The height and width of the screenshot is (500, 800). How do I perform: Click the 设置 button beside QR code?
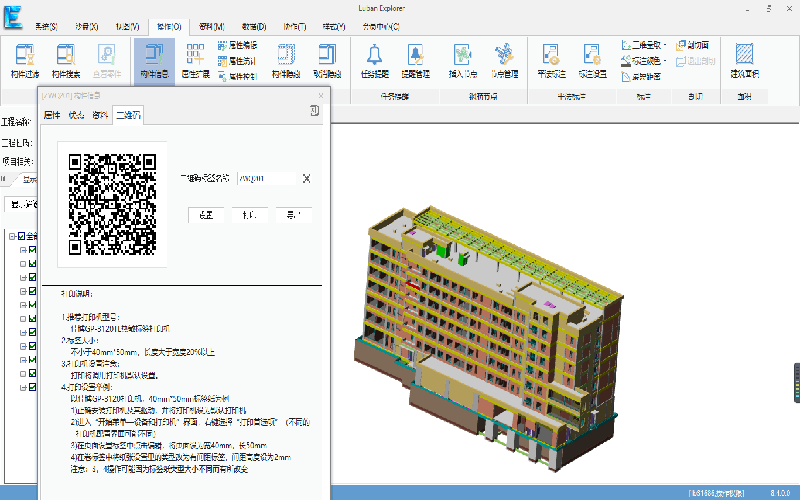click(206, 215)
